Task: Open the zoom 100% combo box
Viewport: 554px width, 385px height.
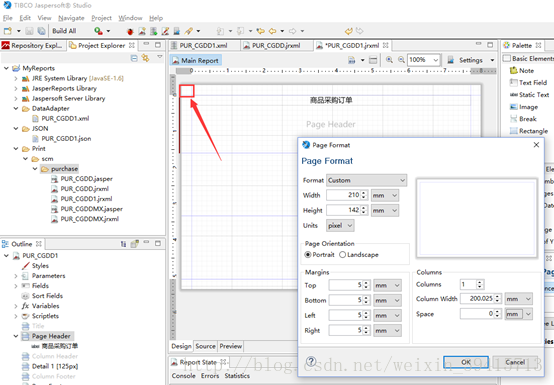Action: tap(424, 60)
